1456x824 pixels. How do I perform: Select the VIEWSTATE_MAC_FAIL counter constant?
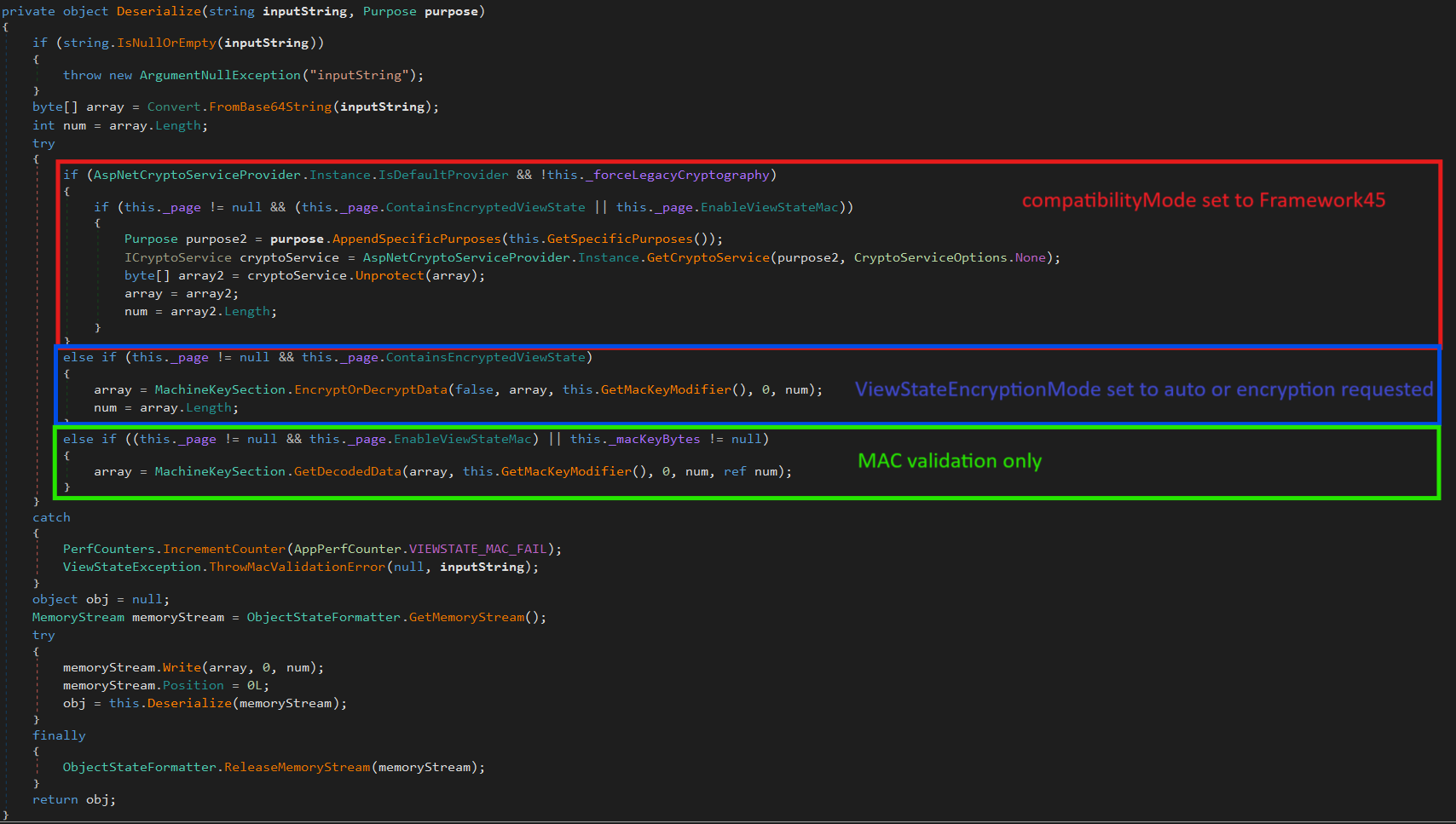tap(477, 549)
